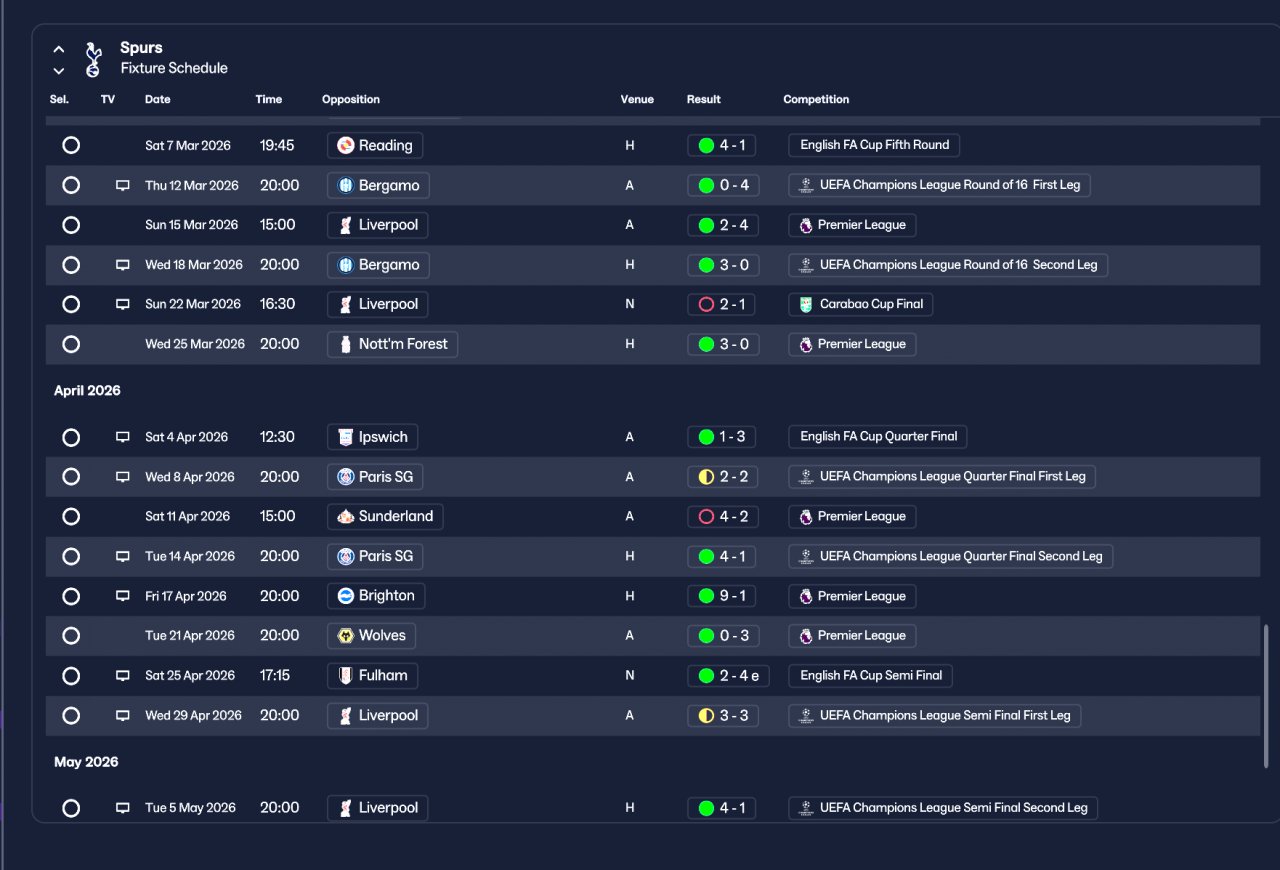The height and width of the screenshot is (870, 1280).
Task: Select the Ipswich fixture radio
Action: (71, 437)
